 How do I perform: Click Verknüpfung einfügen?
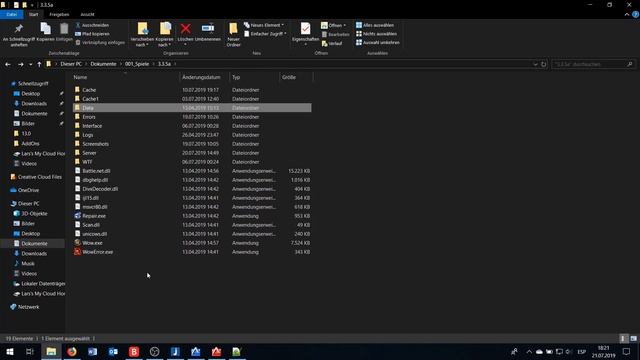pos(100,42)
